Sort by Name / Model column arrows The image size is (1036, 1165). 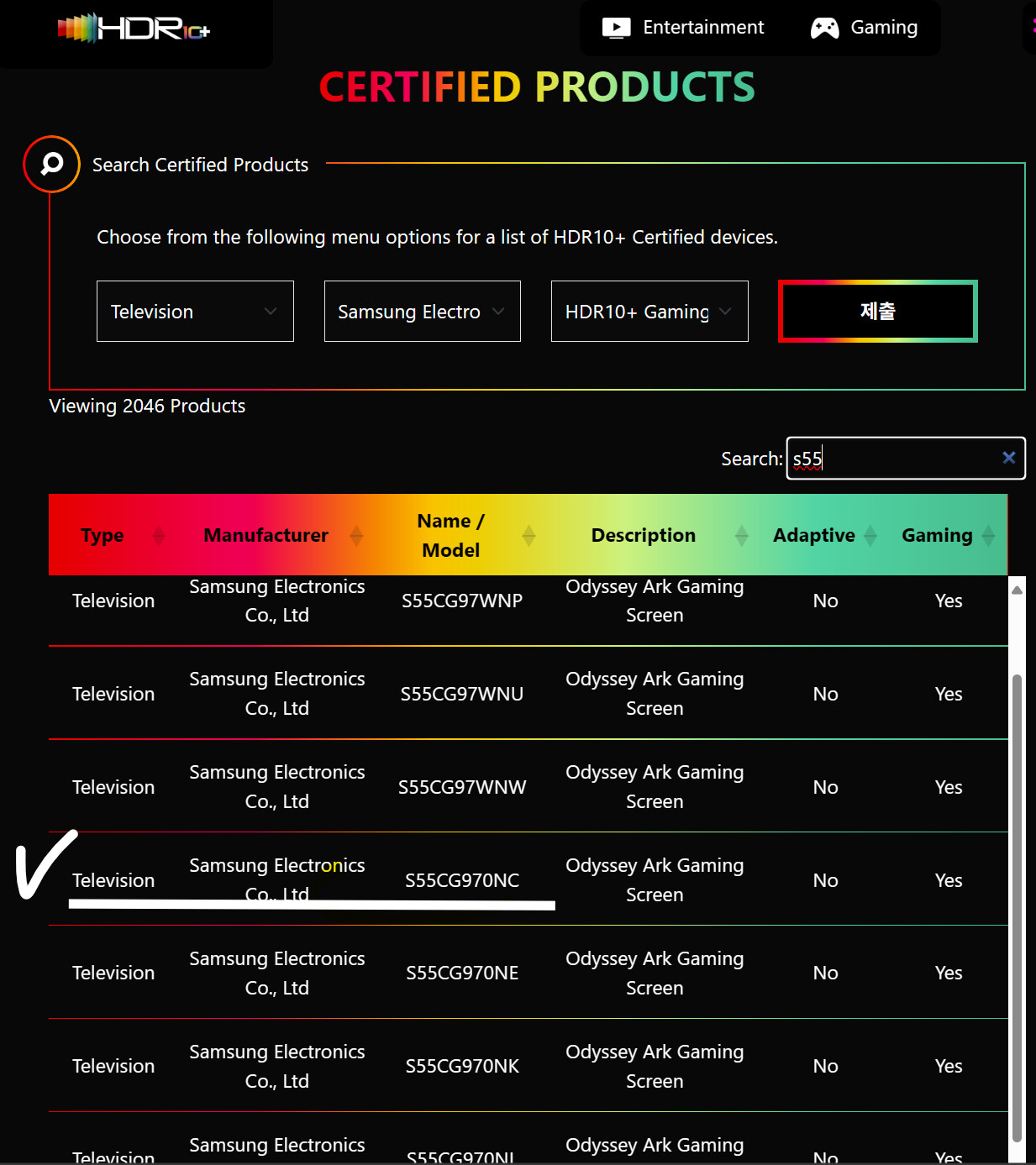pyautogui.click(x=529, y=535)
